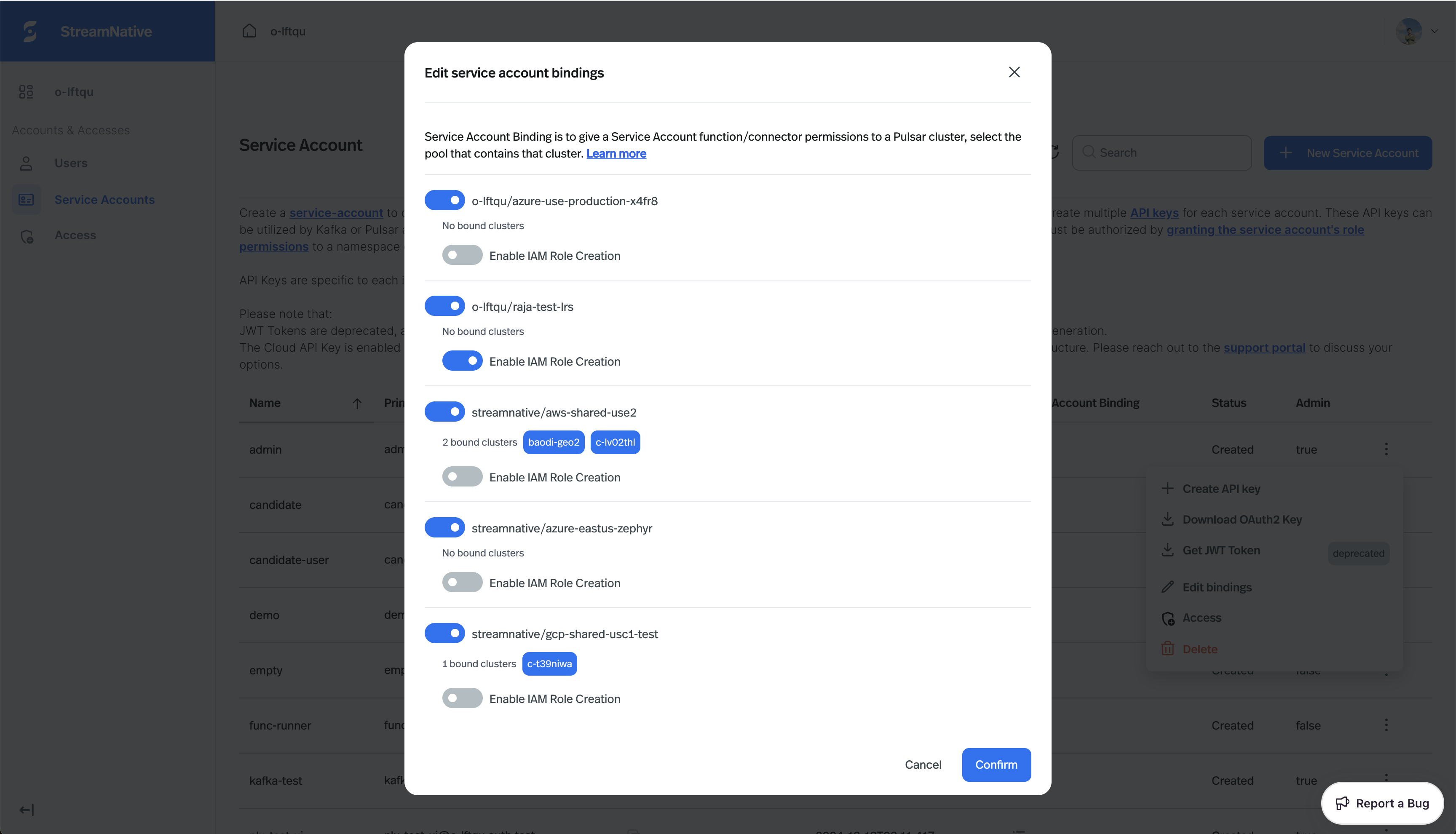
Task: Click the Delete trash icon
Action: point(1169,648)
